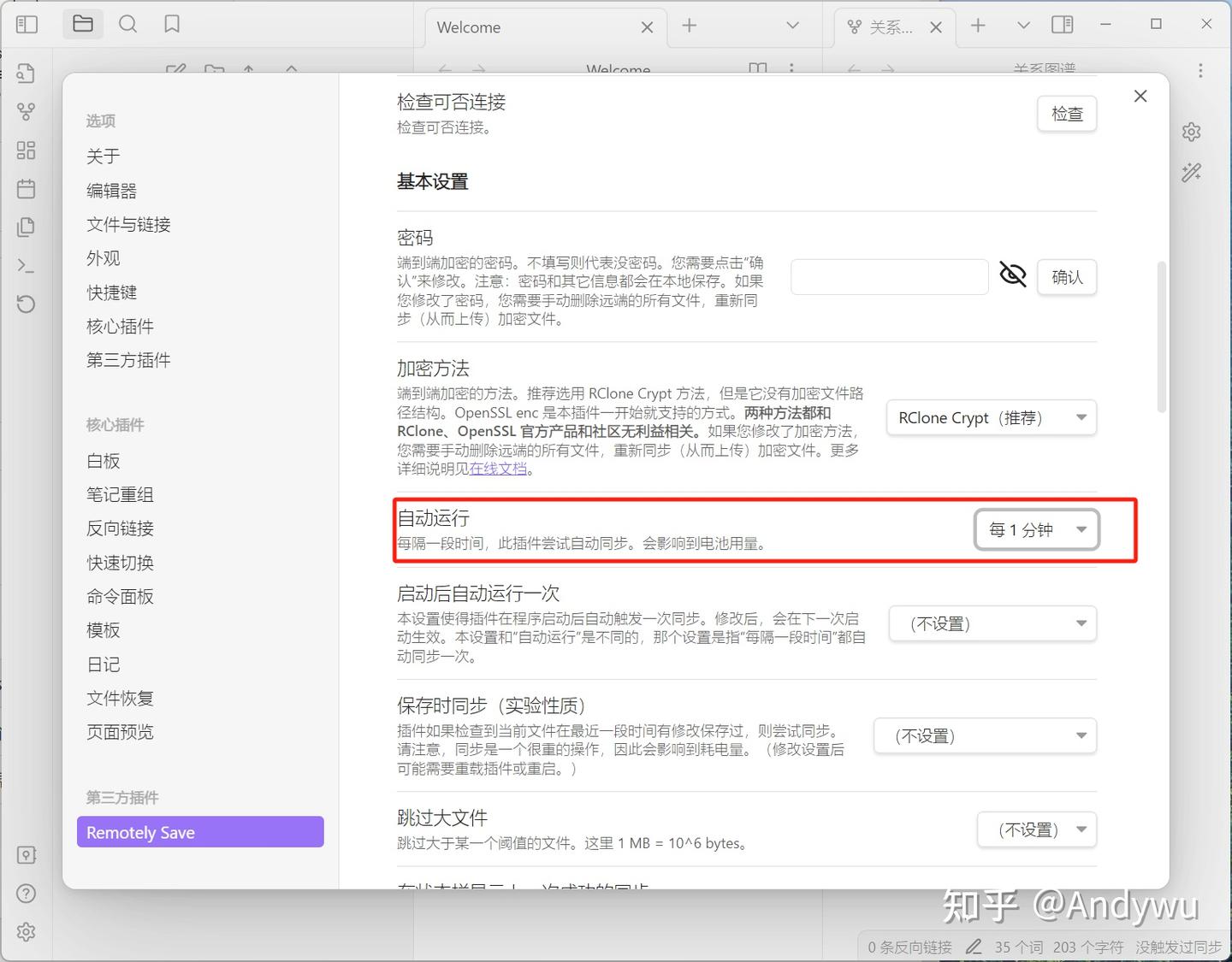Viewport: 1232px width, 962px height.
Task: Open the graph view icon in the ribbon
Action: pyautogui.click(x=26, y=111)
